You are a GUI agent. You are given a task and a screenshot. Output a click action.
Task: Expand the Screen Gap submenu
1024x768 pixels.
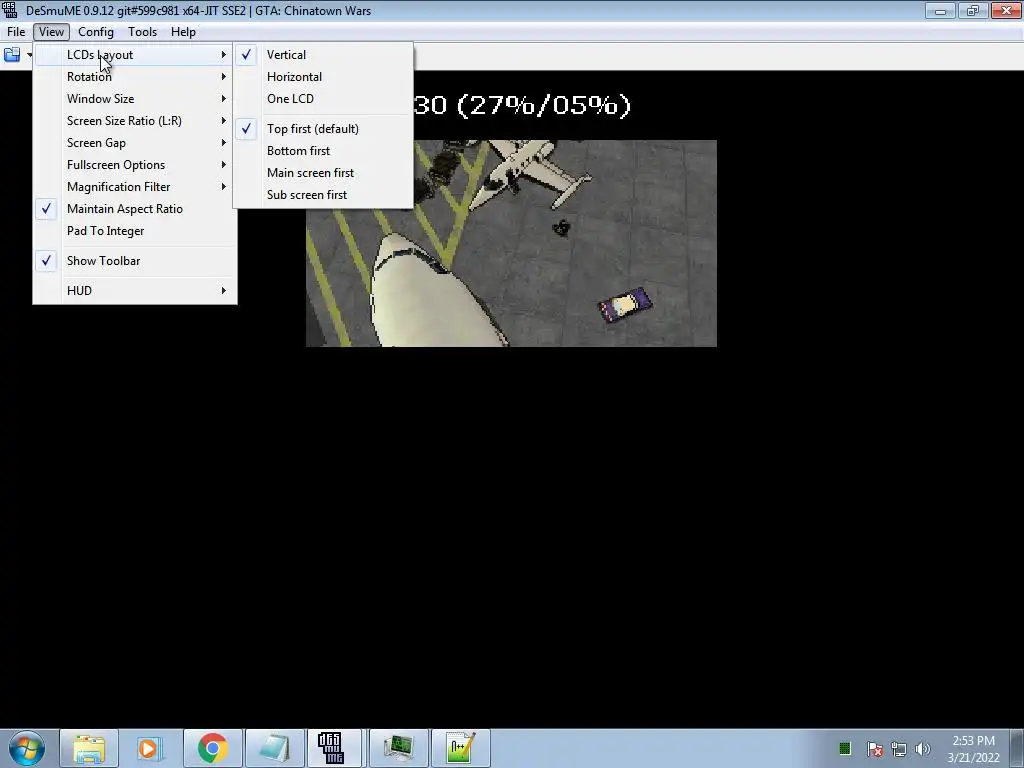135,143
